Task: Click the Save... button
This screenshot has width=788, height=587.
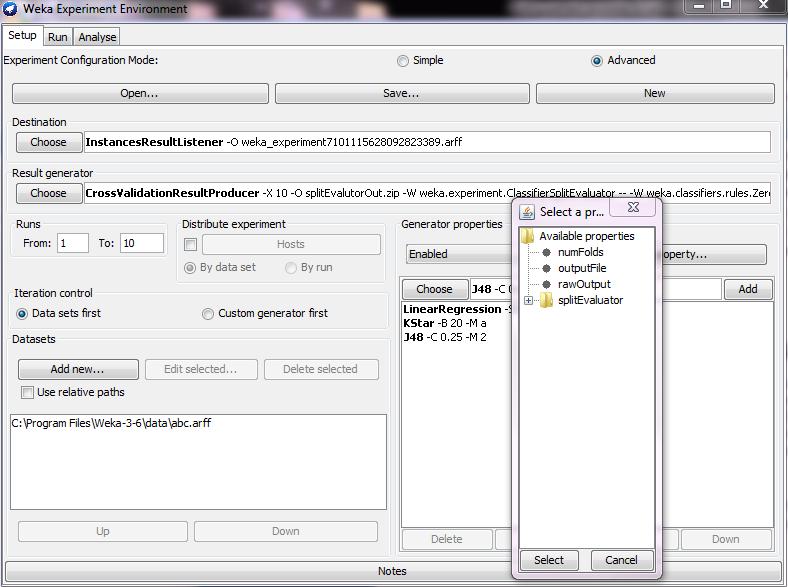Action: pyautogui.click(x=402, y=93)
